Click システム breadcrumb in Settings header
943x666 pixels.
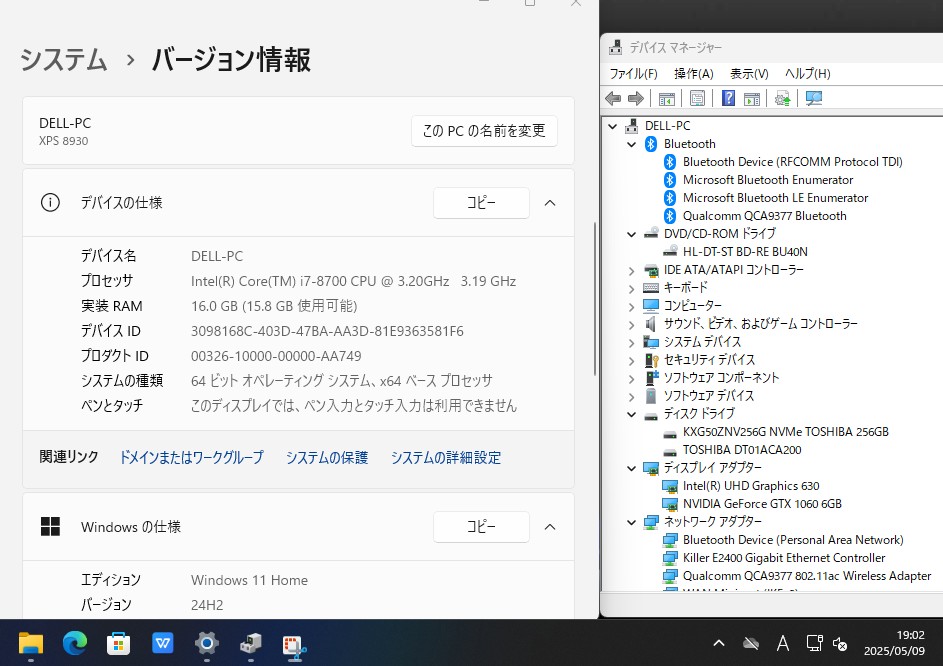(x=64, y=60)
